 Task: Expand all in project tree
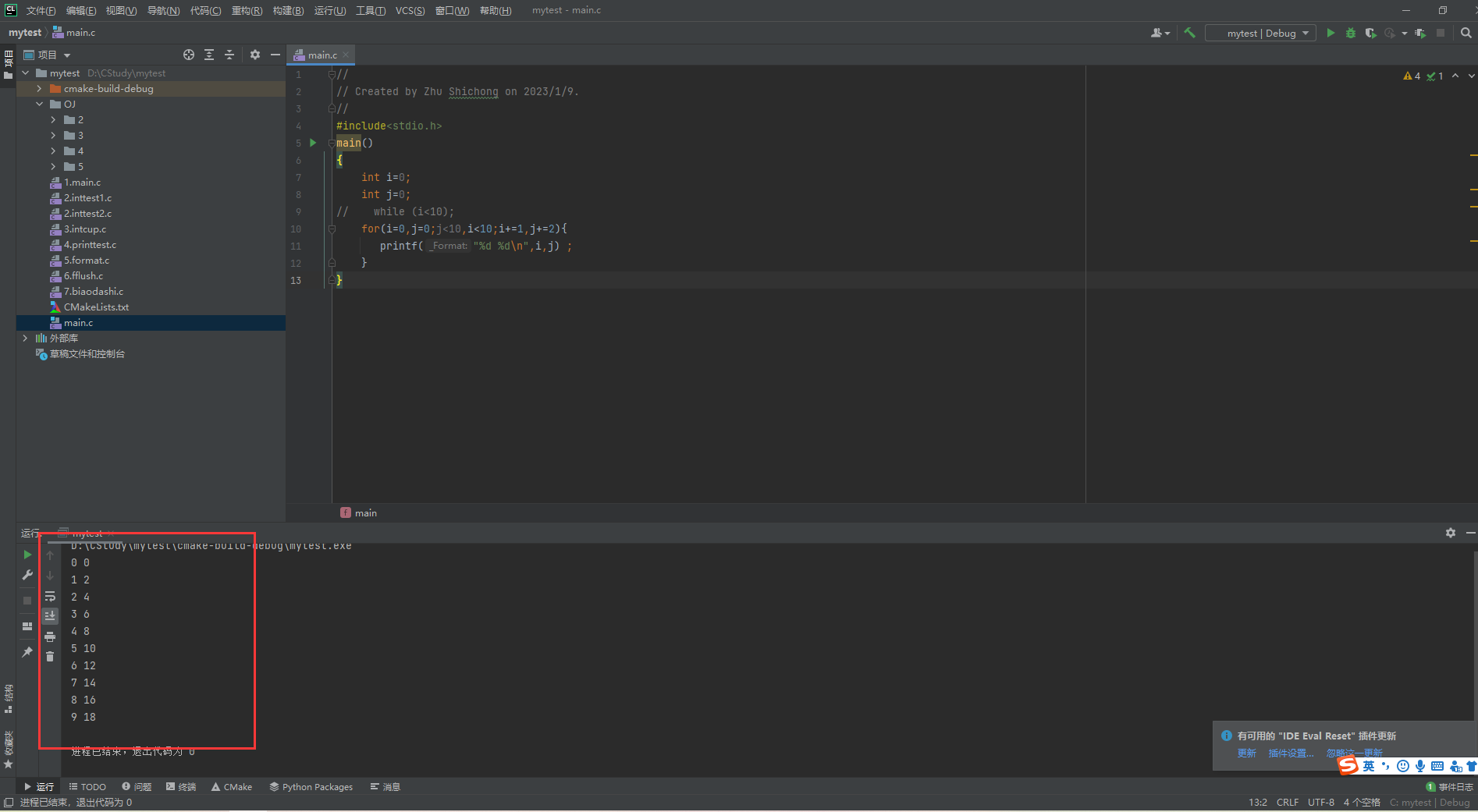[209, 55]
